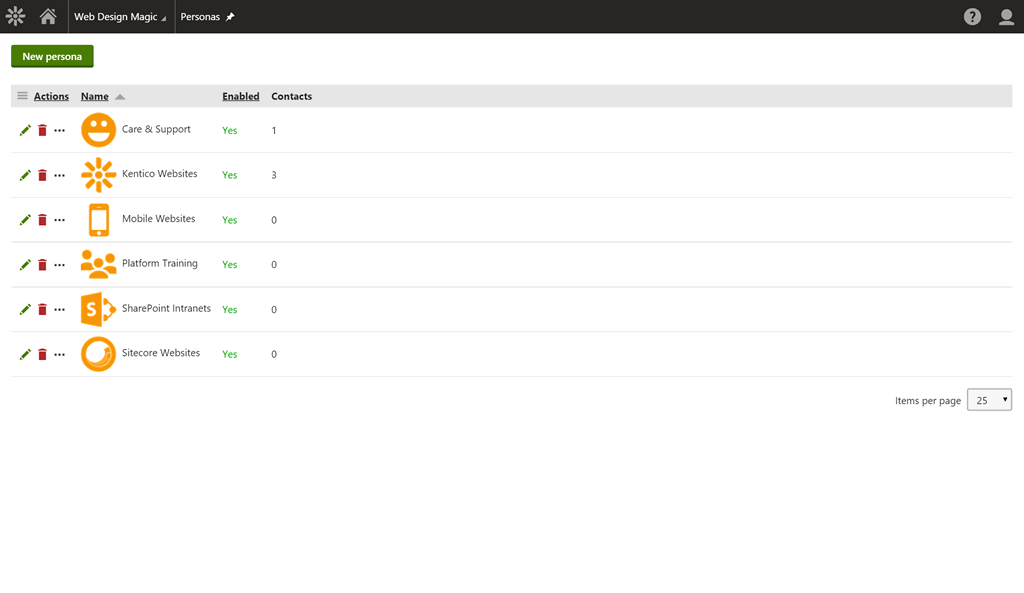Click the pencil icon for Sitecore Websites

pos(25,354)
